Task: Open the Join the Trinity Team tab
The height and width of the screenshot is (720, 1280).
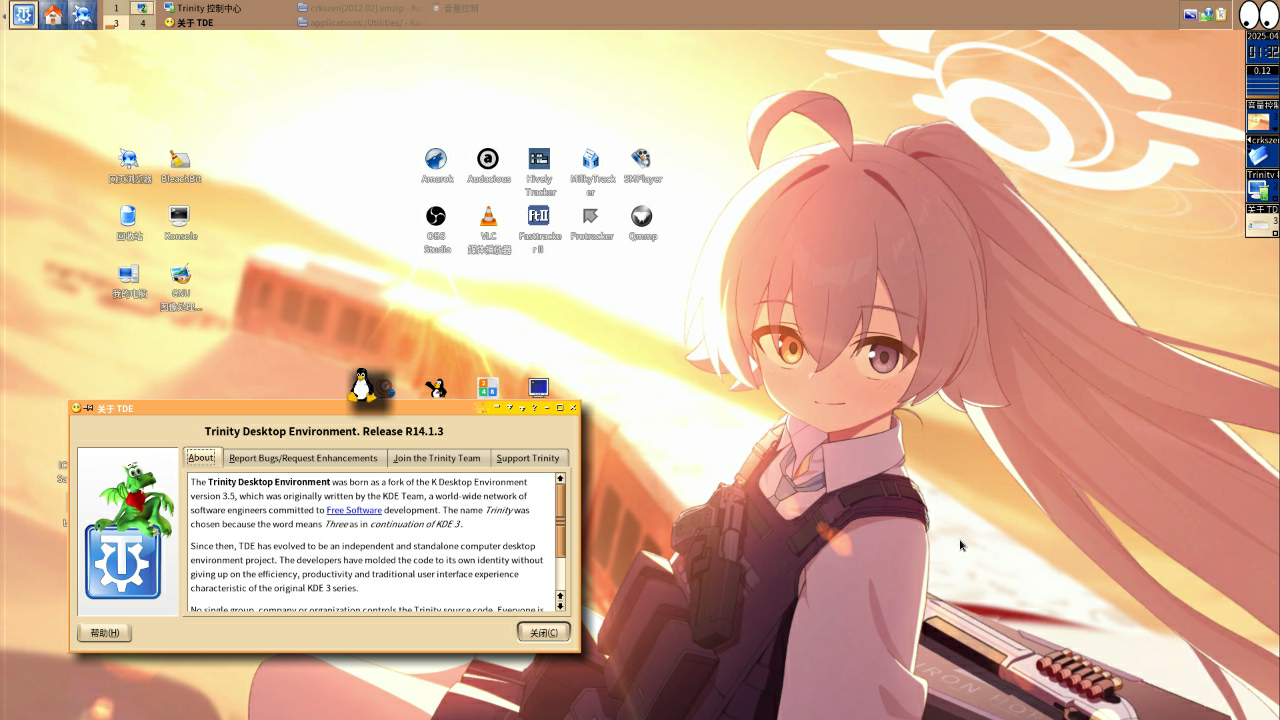Action: [437, 458]
